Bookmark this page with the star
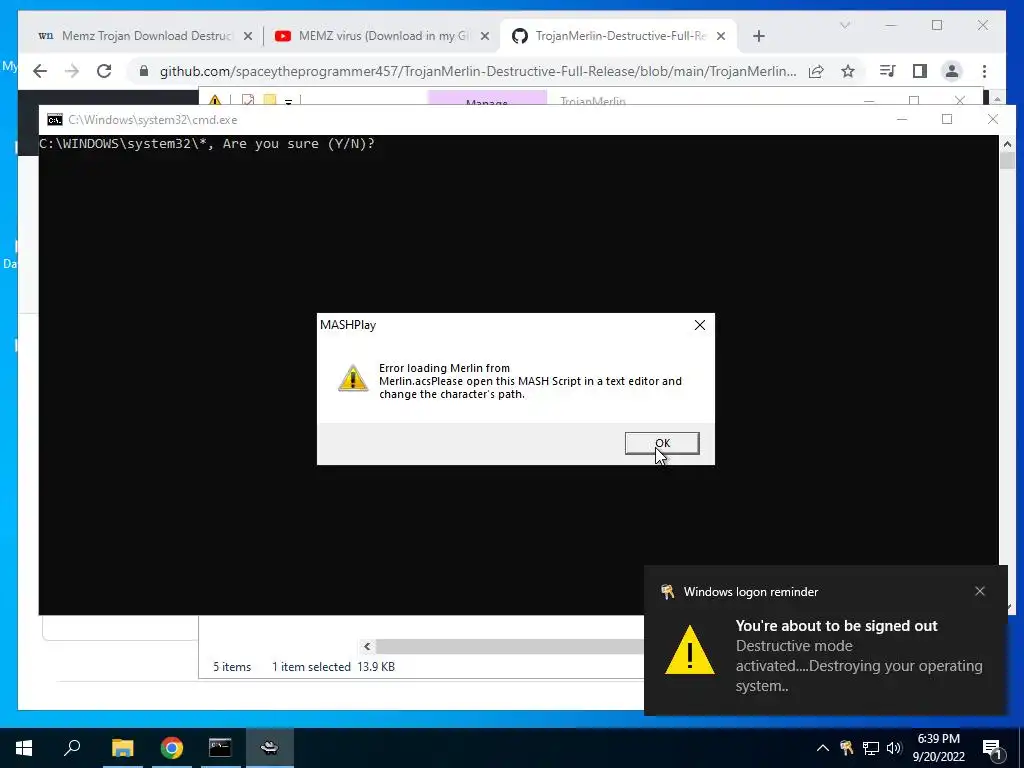1024x768 pixels. tap(848, 71)
